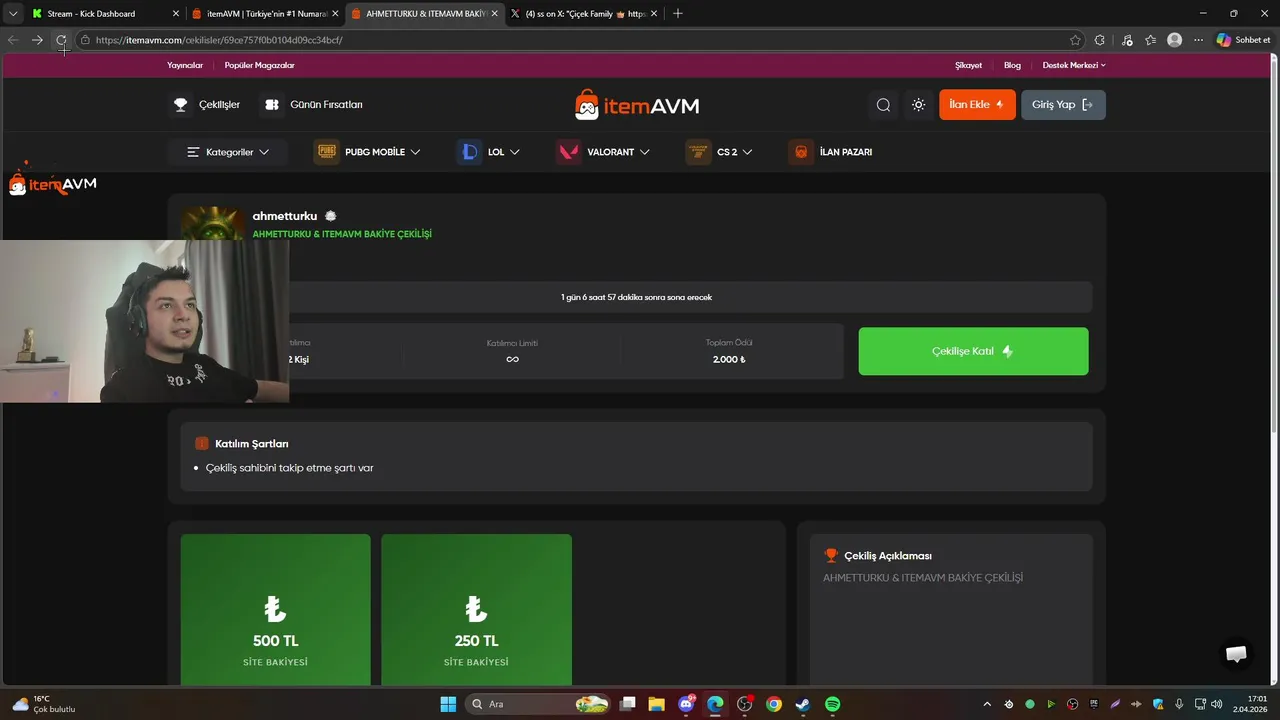Select the 250 TL prize card
Viewport: 1280px width, 720px height.
pyautogui.click(x=476, y=610)
